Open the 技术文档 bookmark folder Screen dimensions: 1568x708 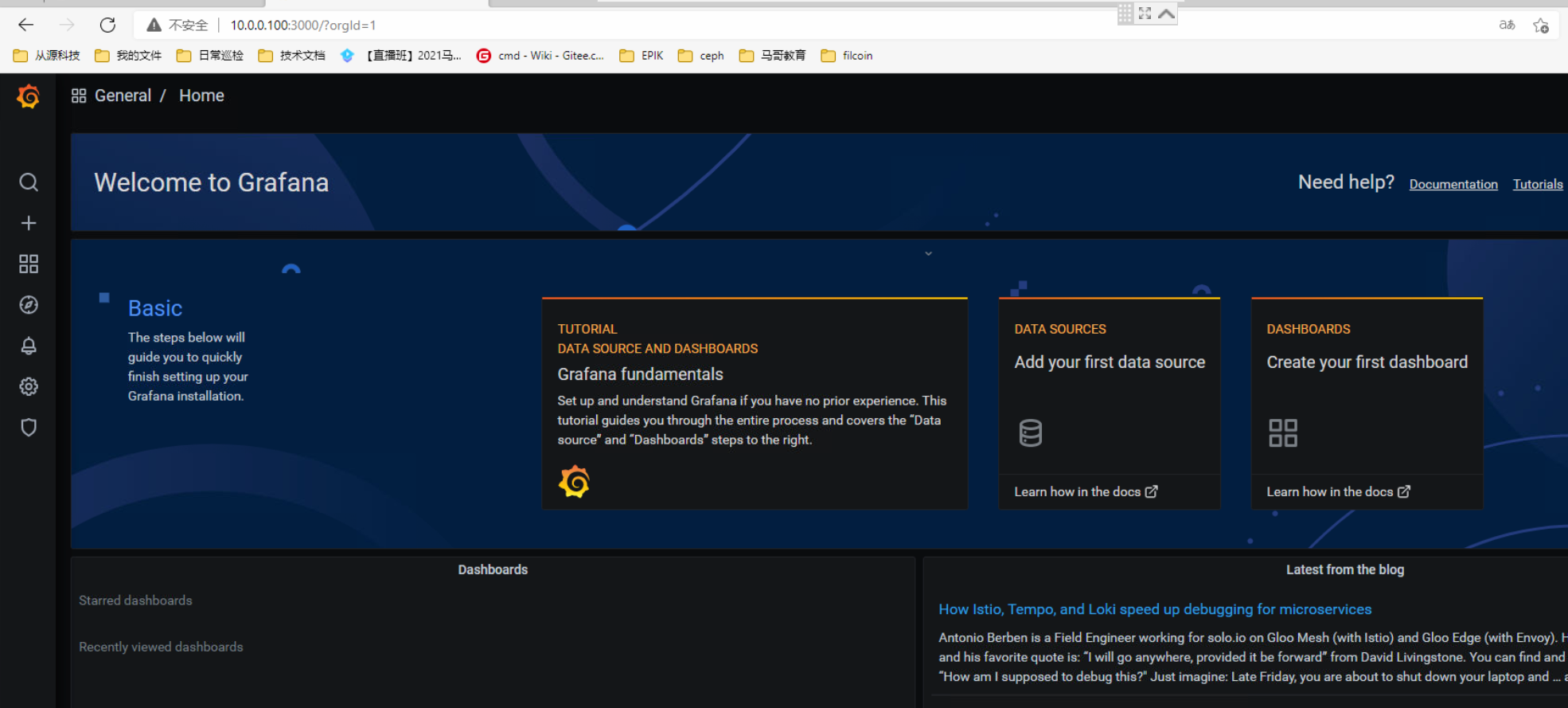pos(292,56)
